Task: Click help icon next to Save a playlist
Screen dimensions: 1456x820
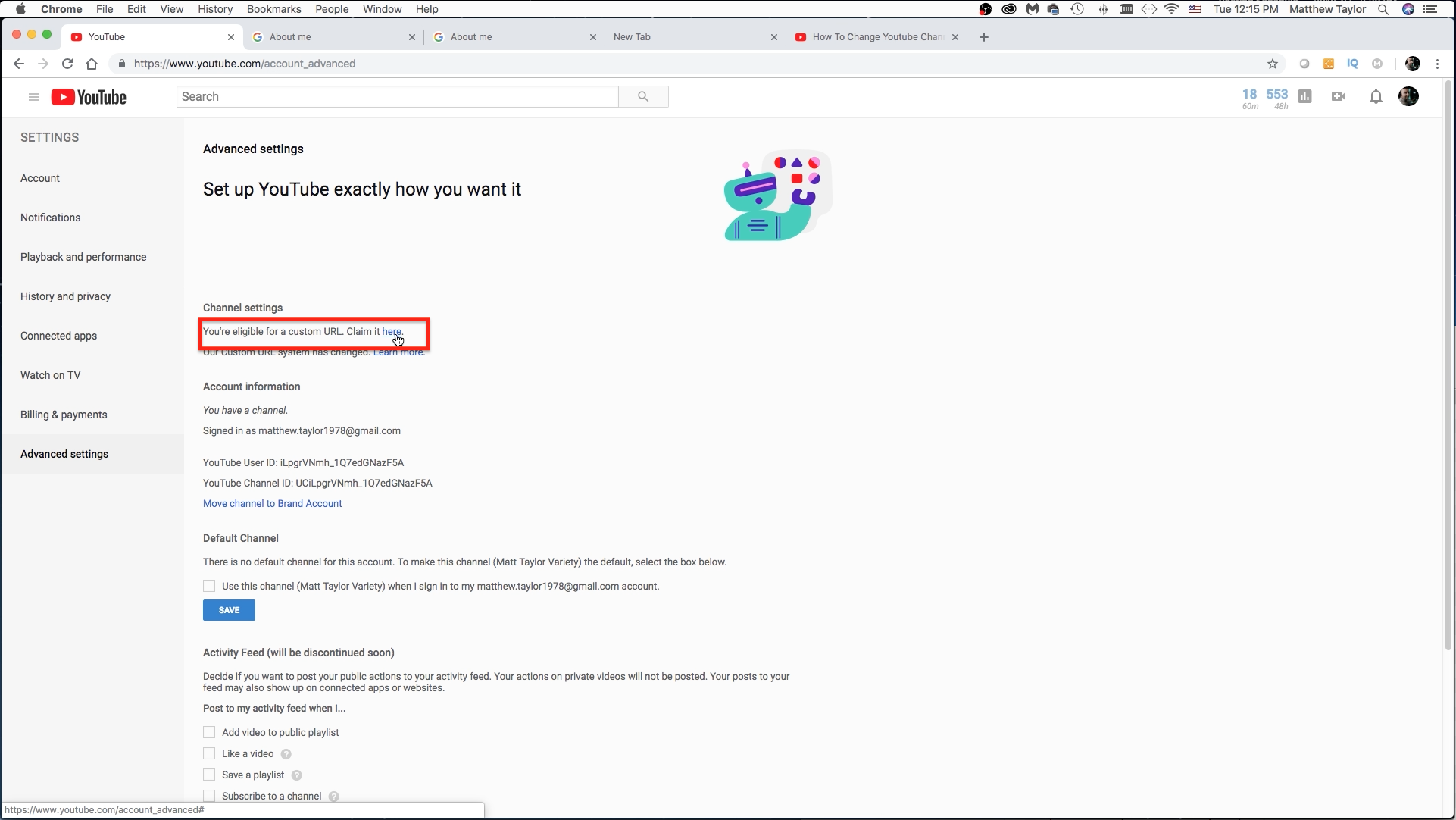Action: (296, 775)
